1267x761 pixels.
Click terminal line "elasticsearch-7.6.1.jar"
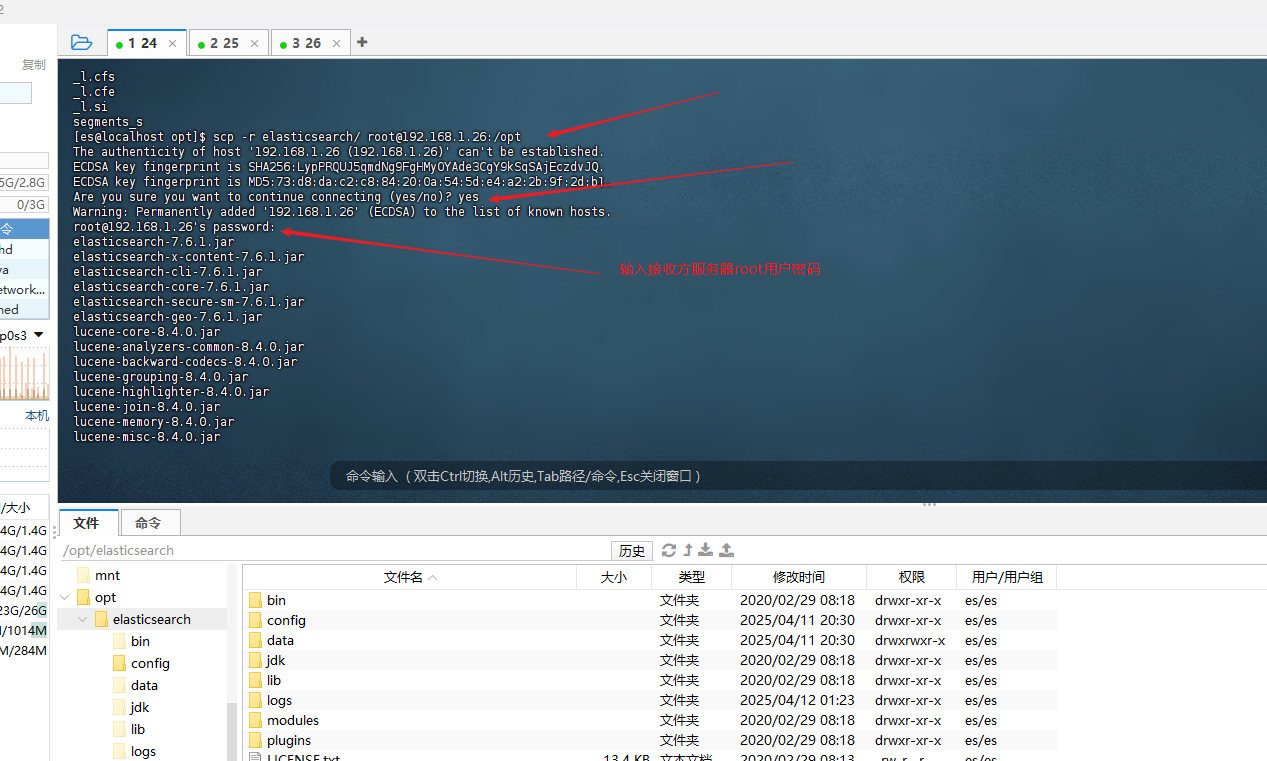pos(154,241)
